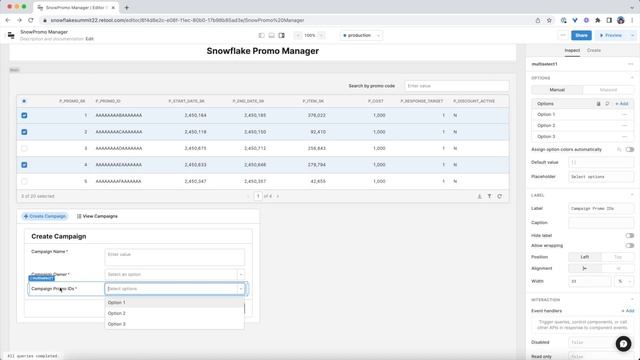
Task: Click the fx icon for option colors
Action: point(619,150)
